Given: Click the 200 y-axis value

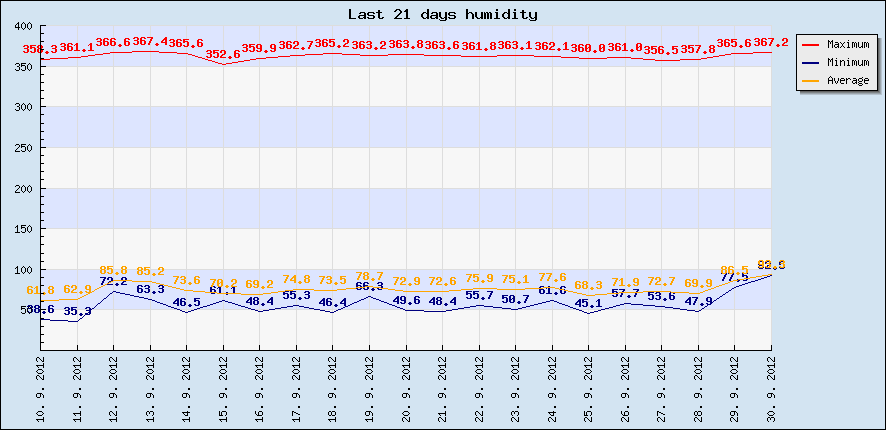Looking at the screenshot, I should pos(24,188).
